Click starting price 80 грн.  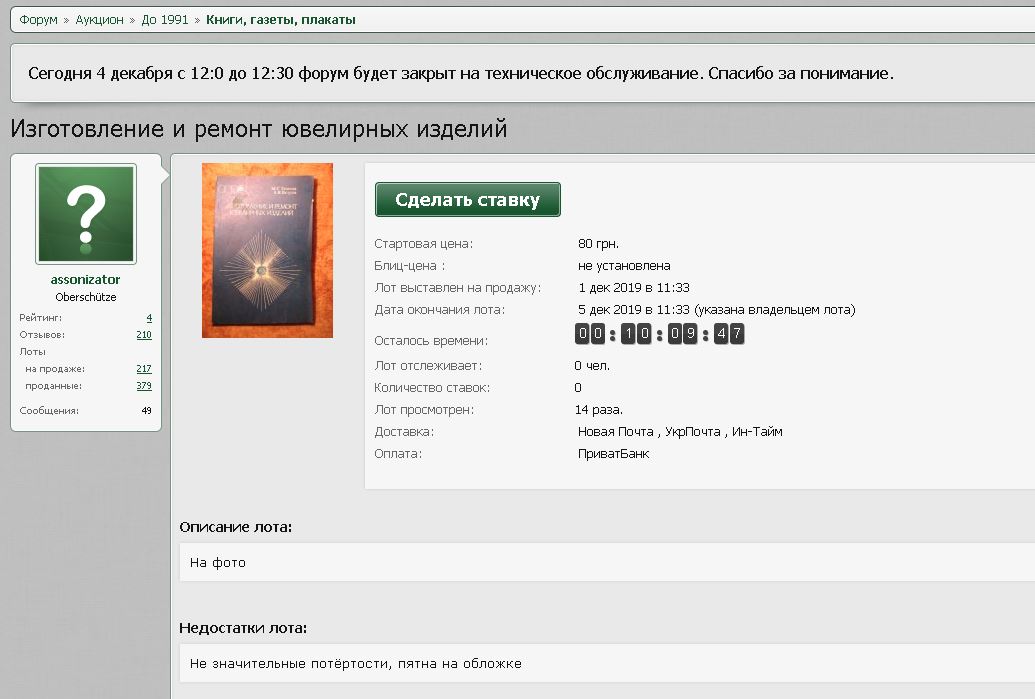[x=598, y=244]
